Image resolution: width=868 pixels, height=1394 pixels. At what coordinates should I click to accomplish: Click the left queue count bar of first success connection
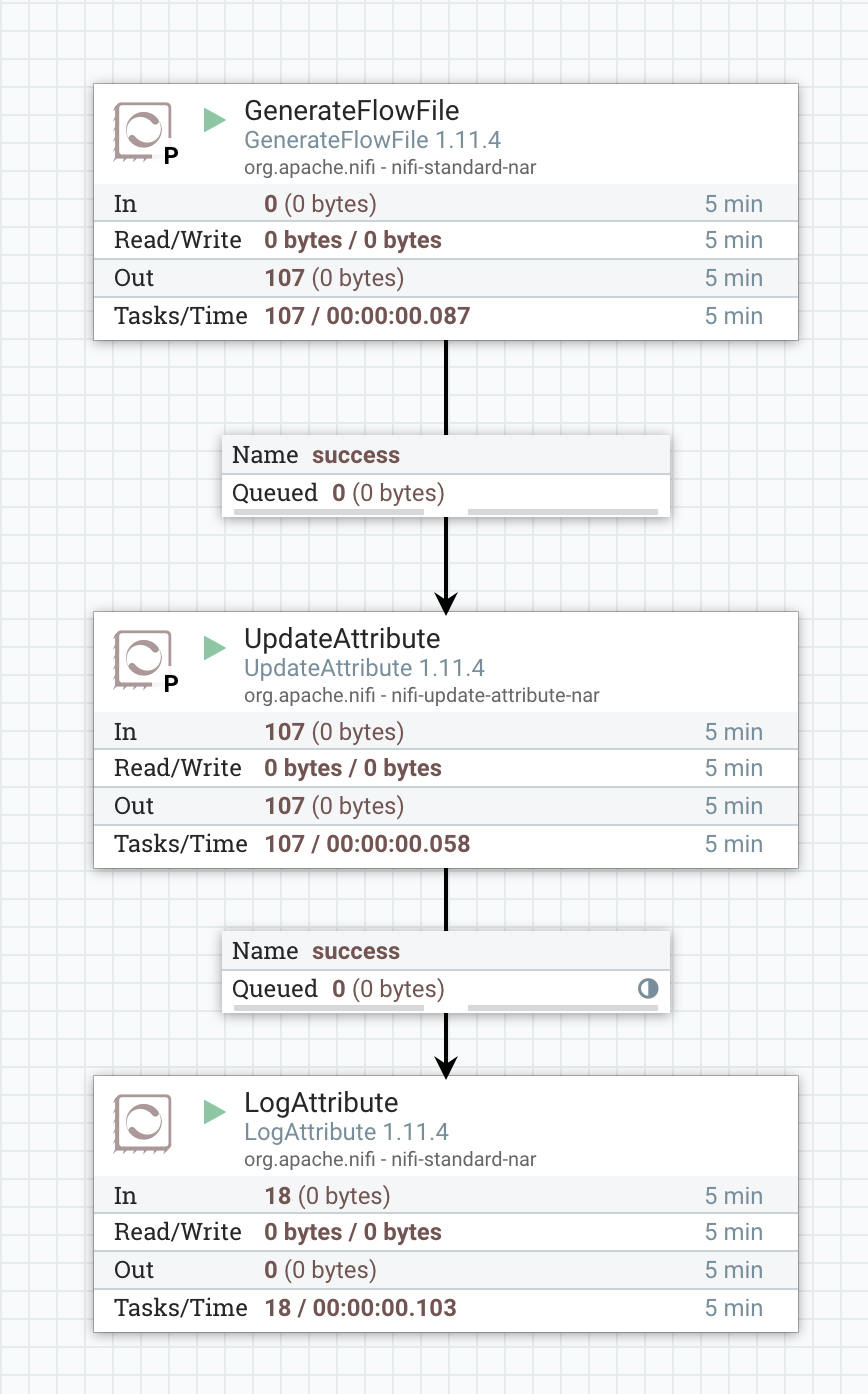pyautogui.click(x=329, y=512)
